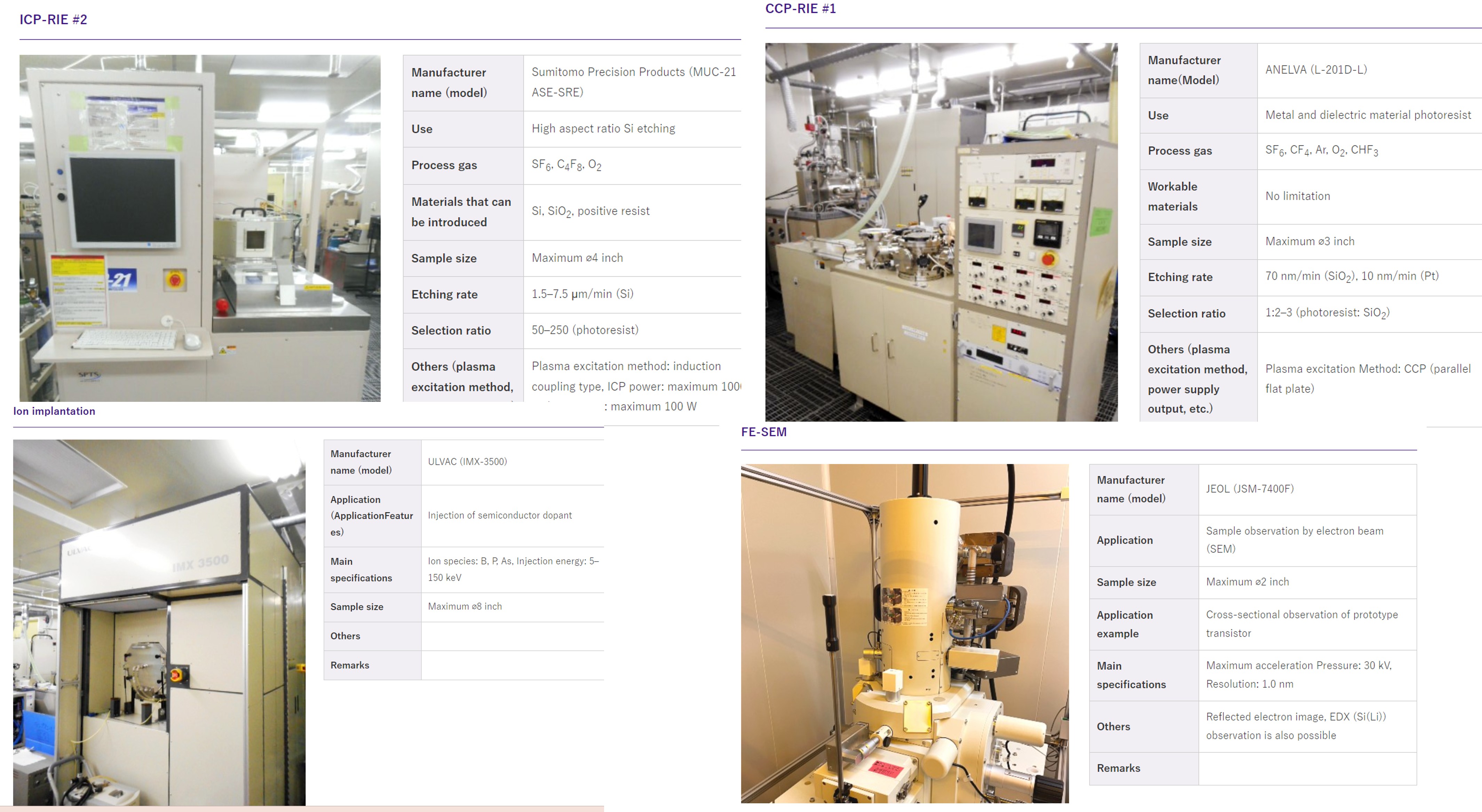This screenshot has height=812, width=1482.
Task: Click the ULVAC (IMX-3500) cell
Action: point(513,462)
